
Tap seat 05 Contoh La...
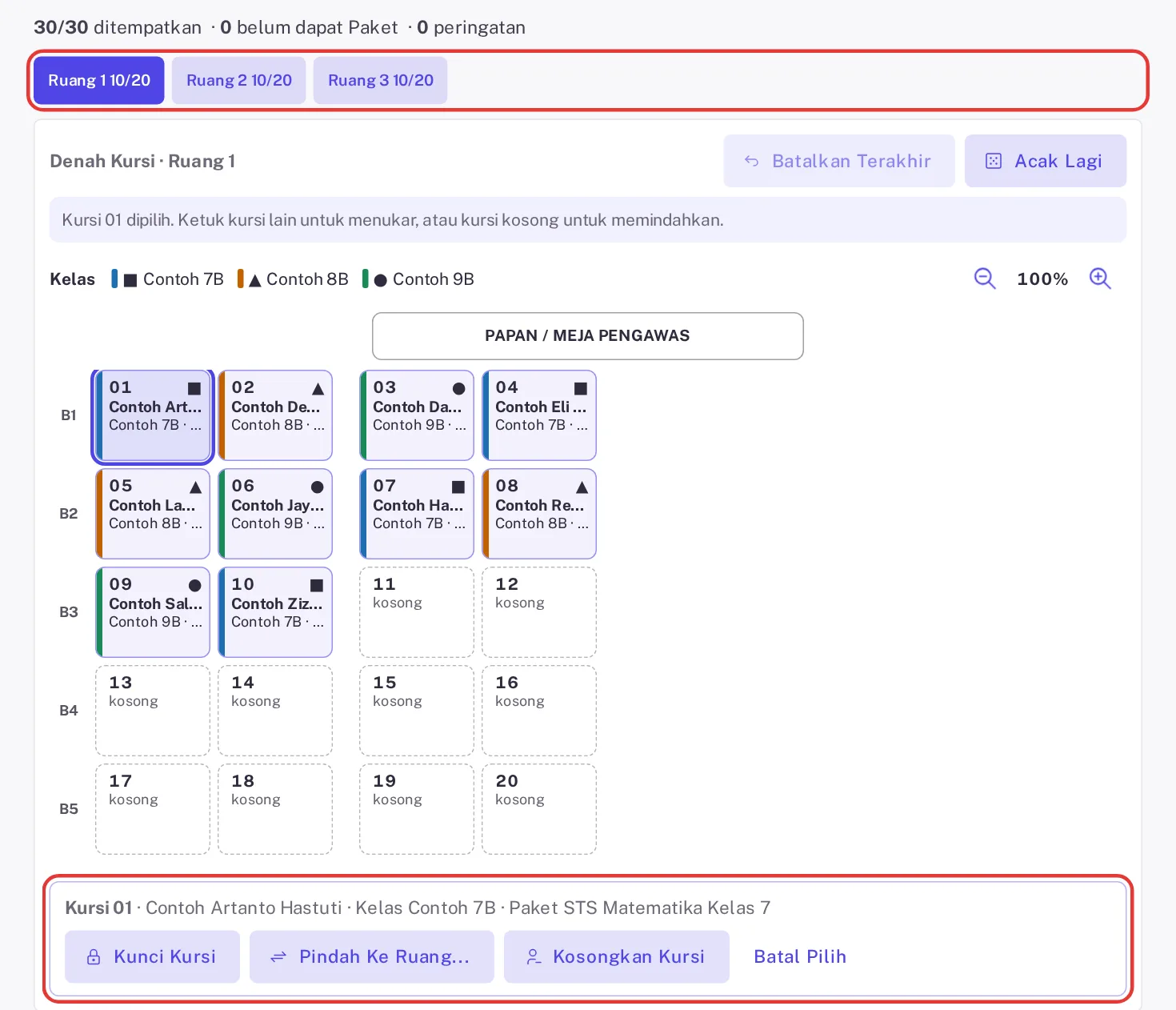pos(153,514)
